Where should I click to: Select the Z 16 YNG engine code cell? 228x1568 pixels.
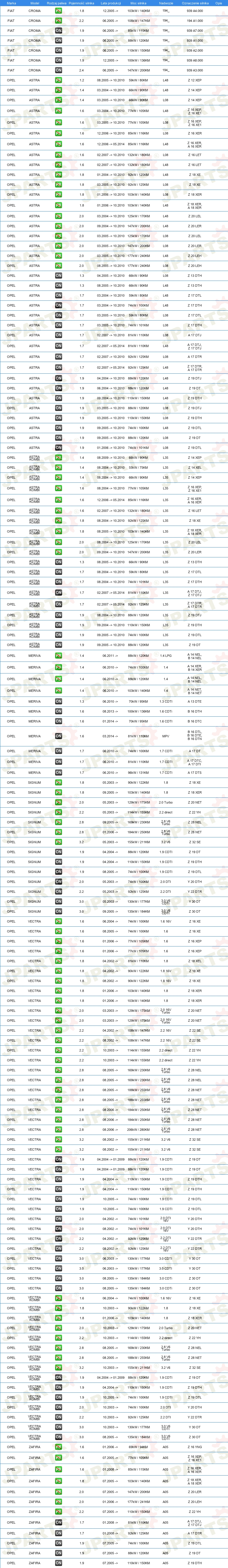pyautogui.click(x=194, y=1447)
